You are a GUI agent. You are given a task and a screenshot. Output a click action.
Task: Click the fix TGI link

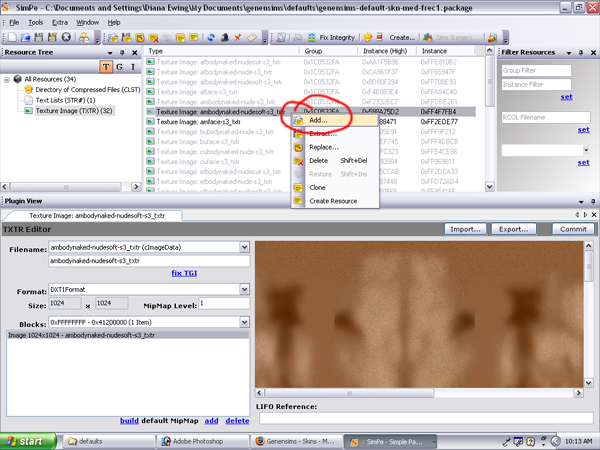(x=184, y=273)
